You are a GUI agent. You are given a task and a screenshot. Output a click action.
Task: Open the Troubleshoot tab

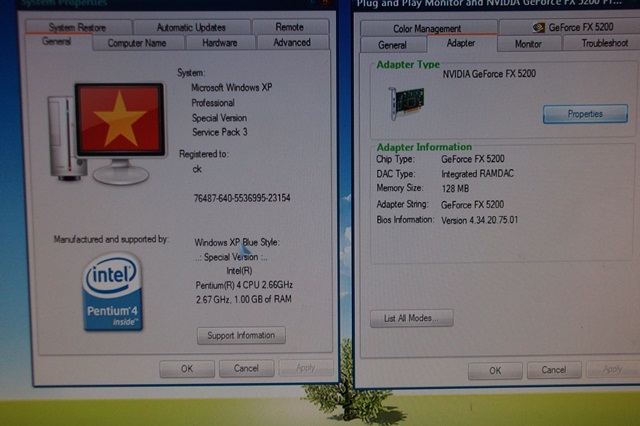(x=603, y=44)
